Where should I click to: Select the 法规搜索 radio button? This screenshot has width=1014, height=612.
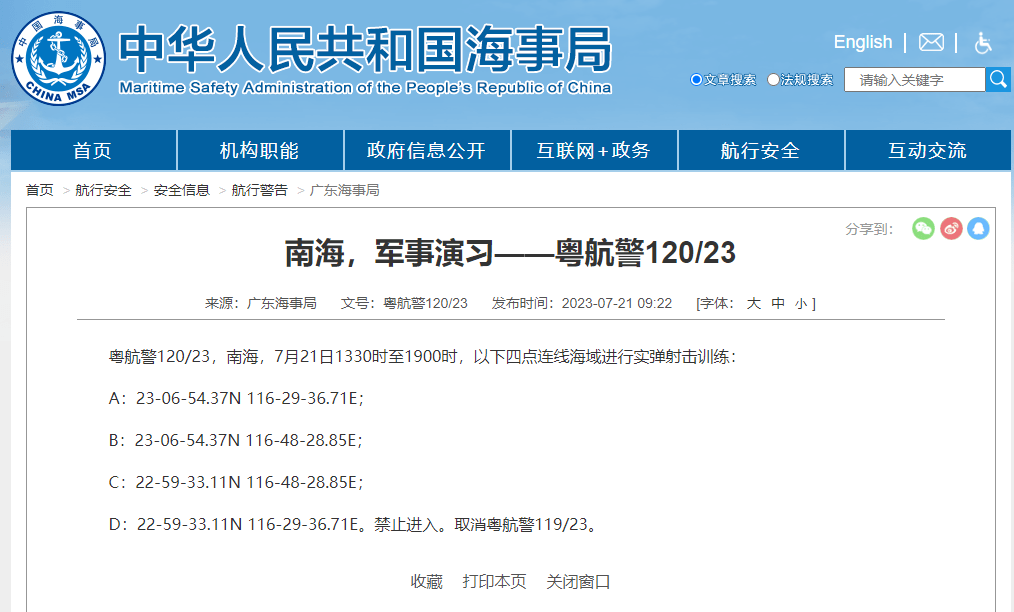click(773, 80)
